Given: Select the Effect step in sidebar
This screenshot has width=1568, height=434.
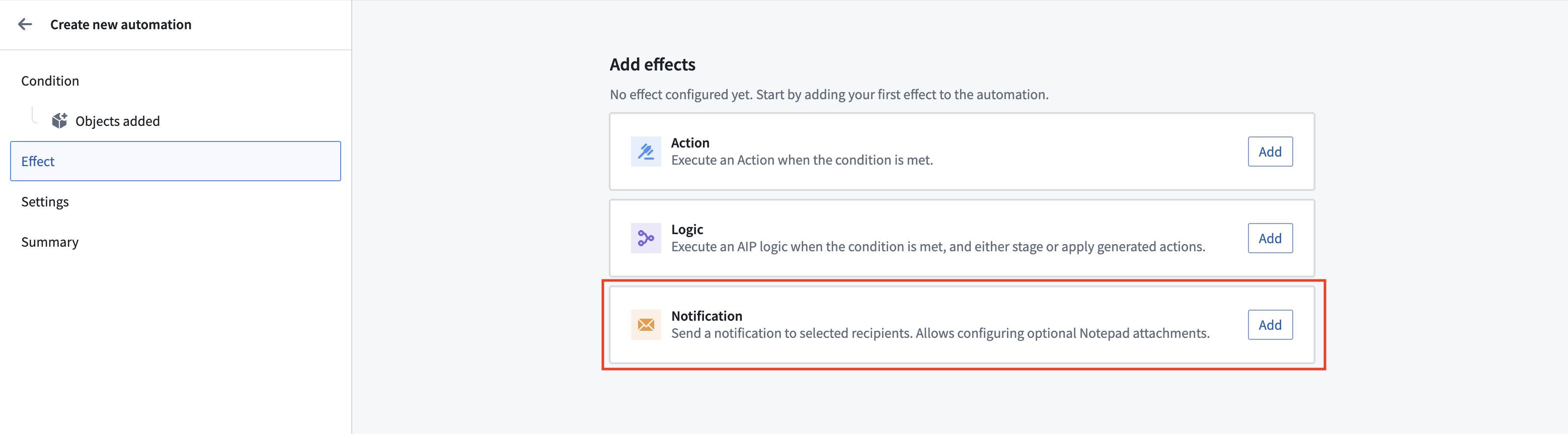Looking at the screenshot, I should pos(175,161).
